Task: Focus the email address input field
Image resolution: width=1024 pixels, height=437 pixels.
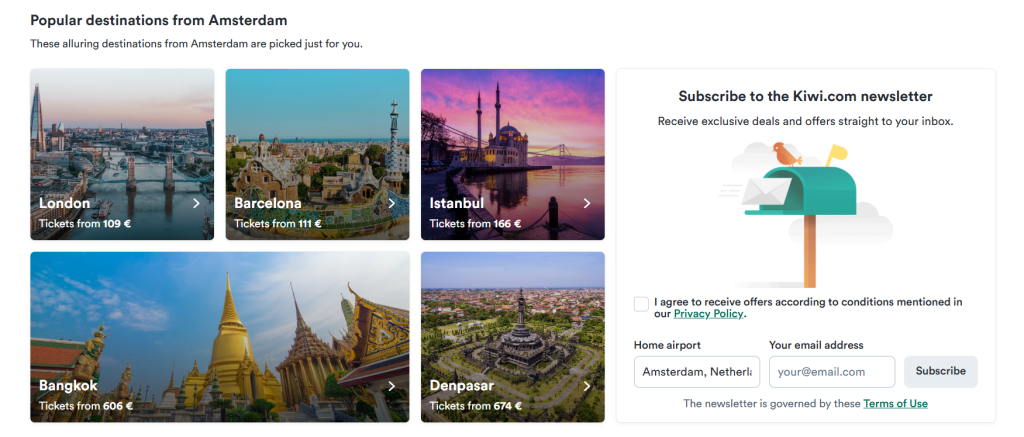Action: click(x=832, y=372)
